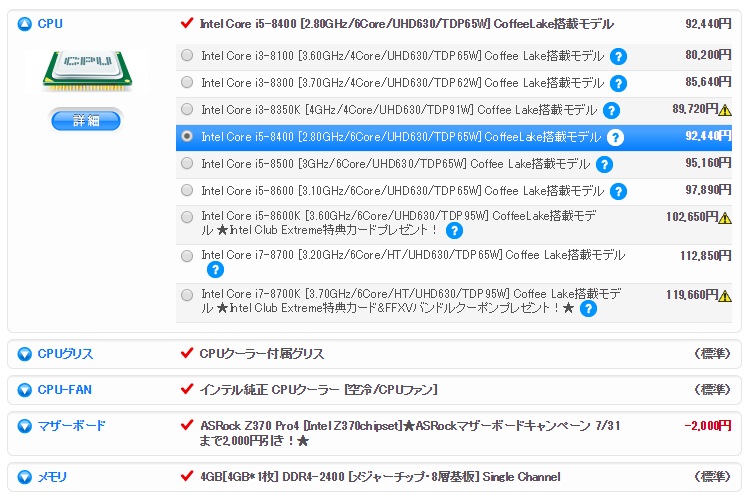Click warning icon beside 119,660円 price
The height and width of the screenshot is (496, 747).
coord(725,296)
